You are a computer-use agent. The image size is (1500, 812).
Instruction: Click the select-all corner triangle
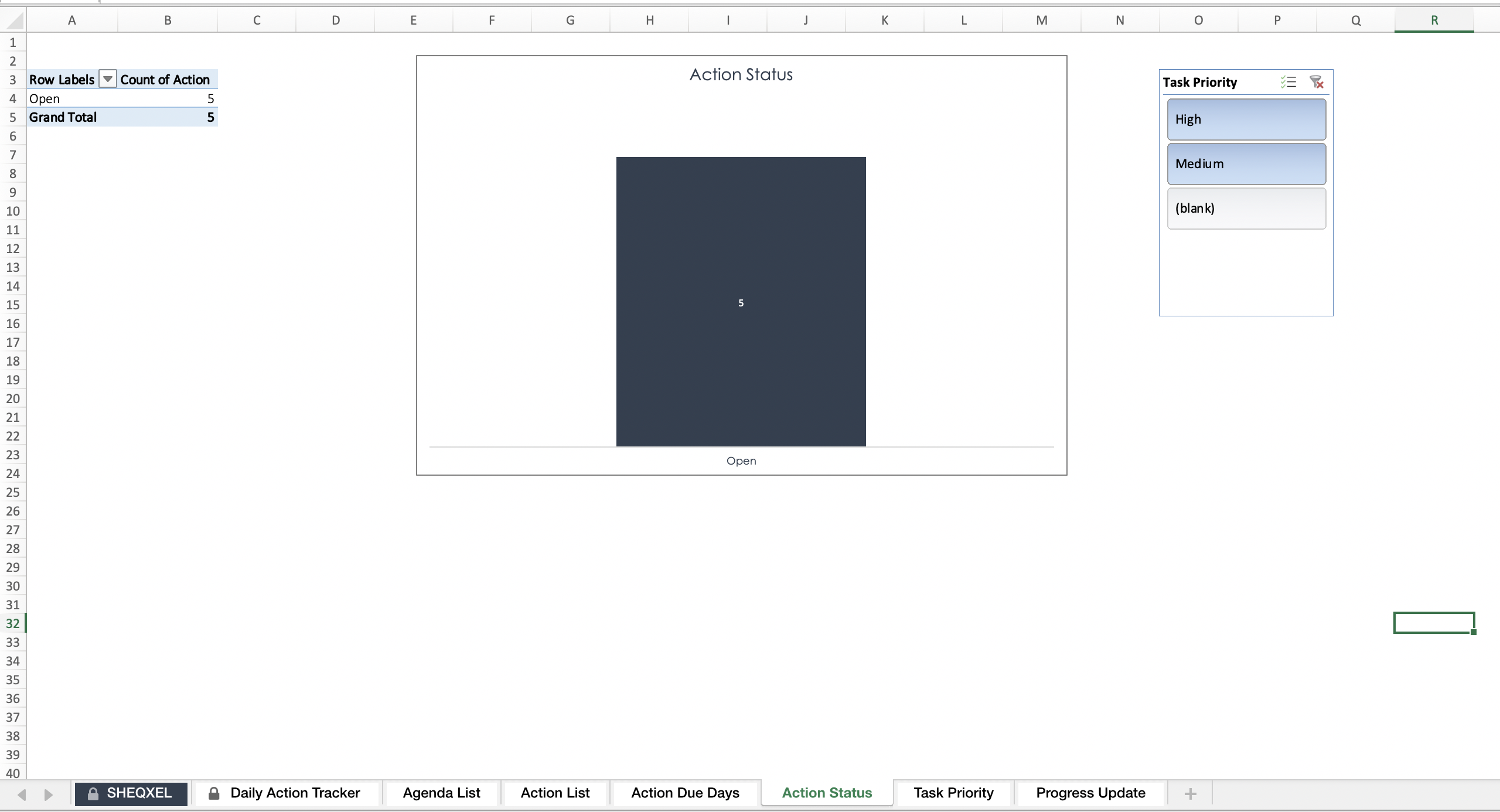coord(15,21)
